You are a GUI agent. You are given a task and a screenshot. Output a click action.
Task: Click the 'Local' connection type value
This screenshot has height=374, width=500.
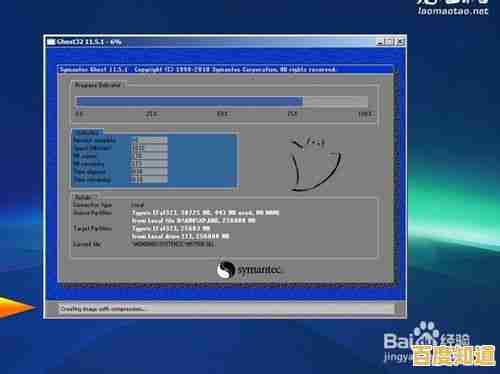click(x=137, y=205)
